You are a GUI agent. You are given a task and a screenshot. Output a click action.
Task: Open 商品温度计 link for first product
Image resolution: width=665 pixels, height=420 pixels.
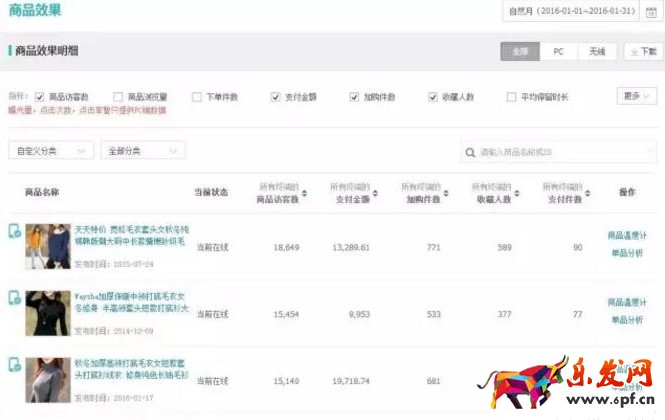click(x=627, y=235)
